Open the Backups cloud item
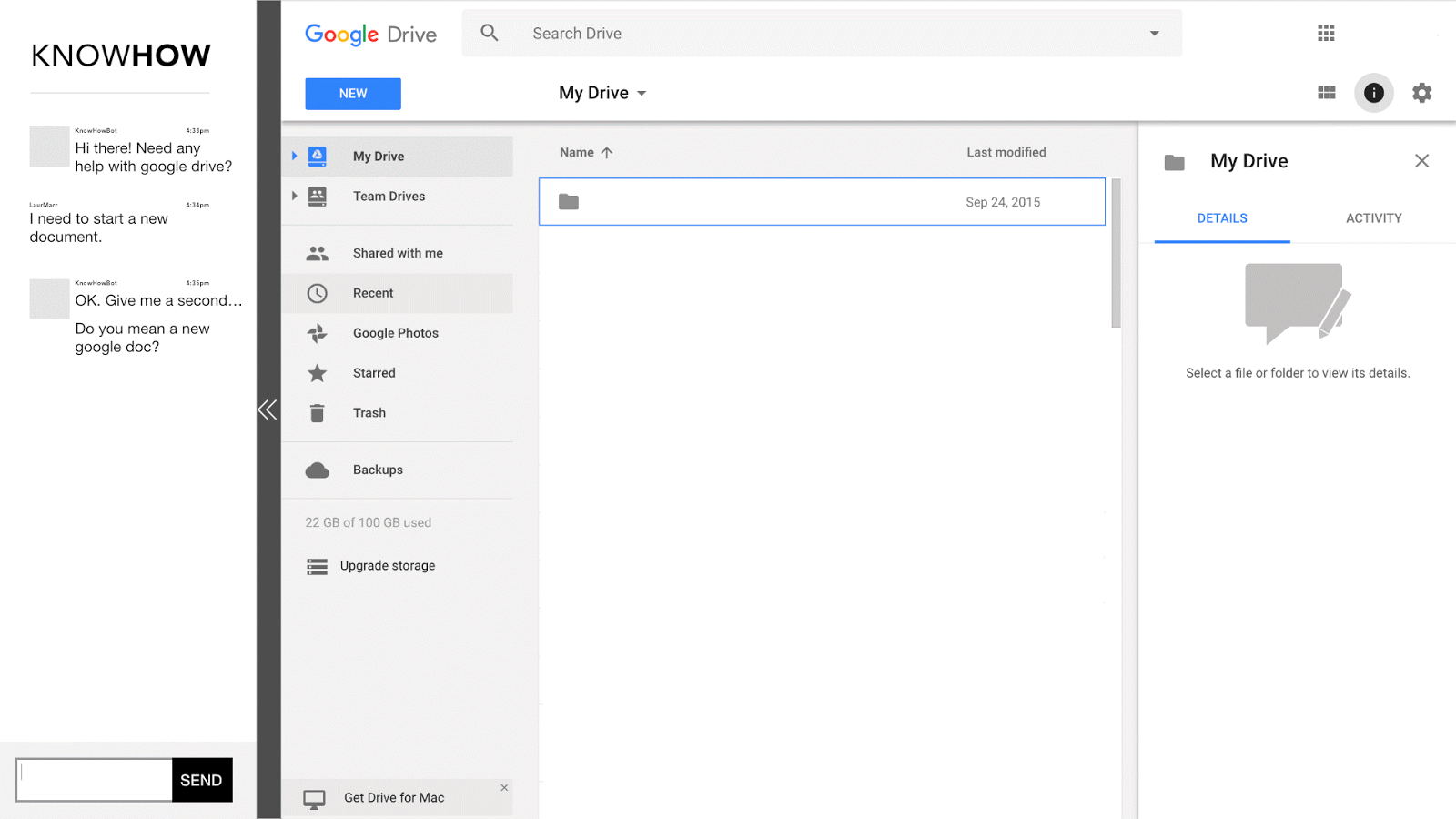1456x819 pixels. 377,470
